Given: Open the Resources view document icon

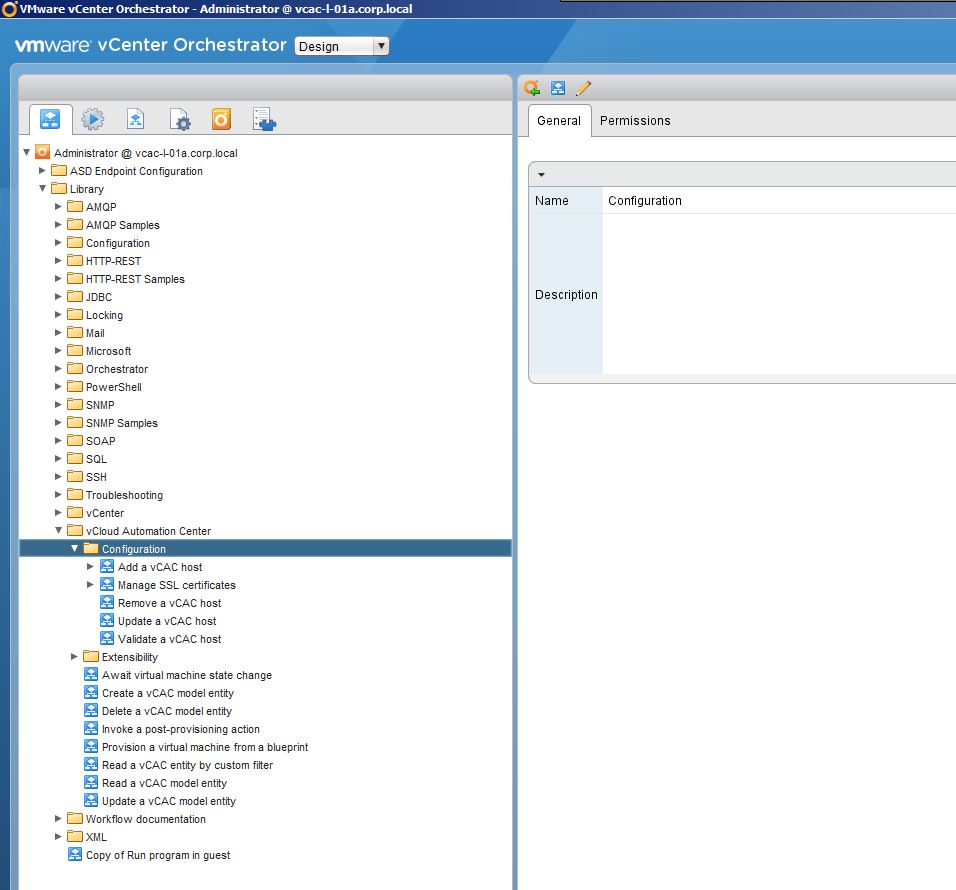Looking at the screenshot, I should pos(135,119).
